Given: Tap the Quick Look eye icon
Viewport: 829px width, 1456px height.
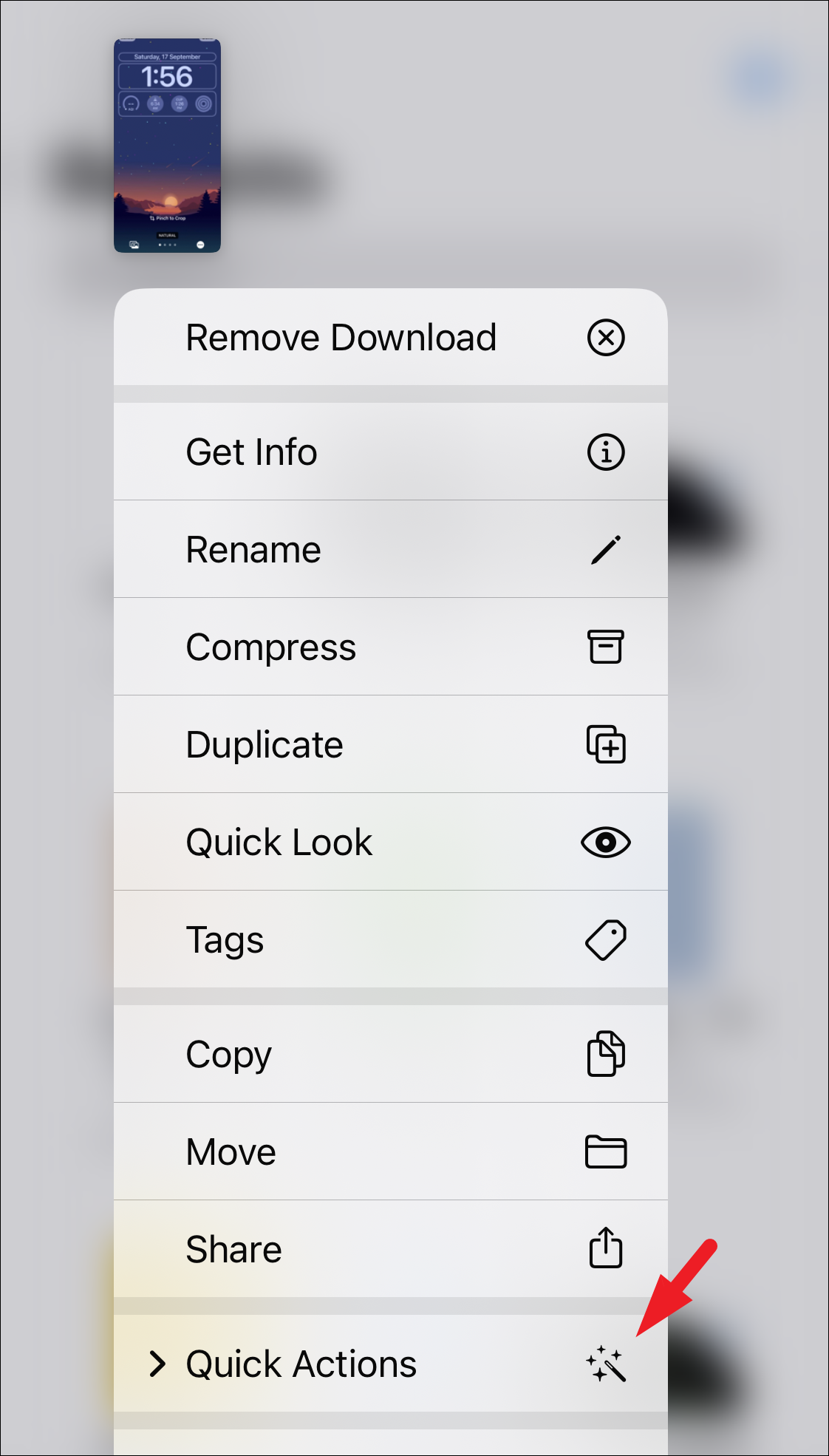Looking at the screenshot, I should pyautogui.click(x=606, y=842).
